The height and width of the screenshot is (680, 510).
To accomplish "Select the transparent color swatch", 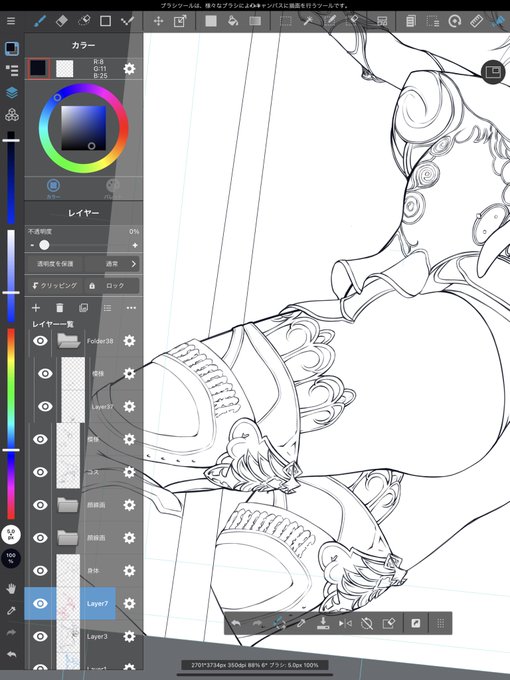I will (65, 69).
